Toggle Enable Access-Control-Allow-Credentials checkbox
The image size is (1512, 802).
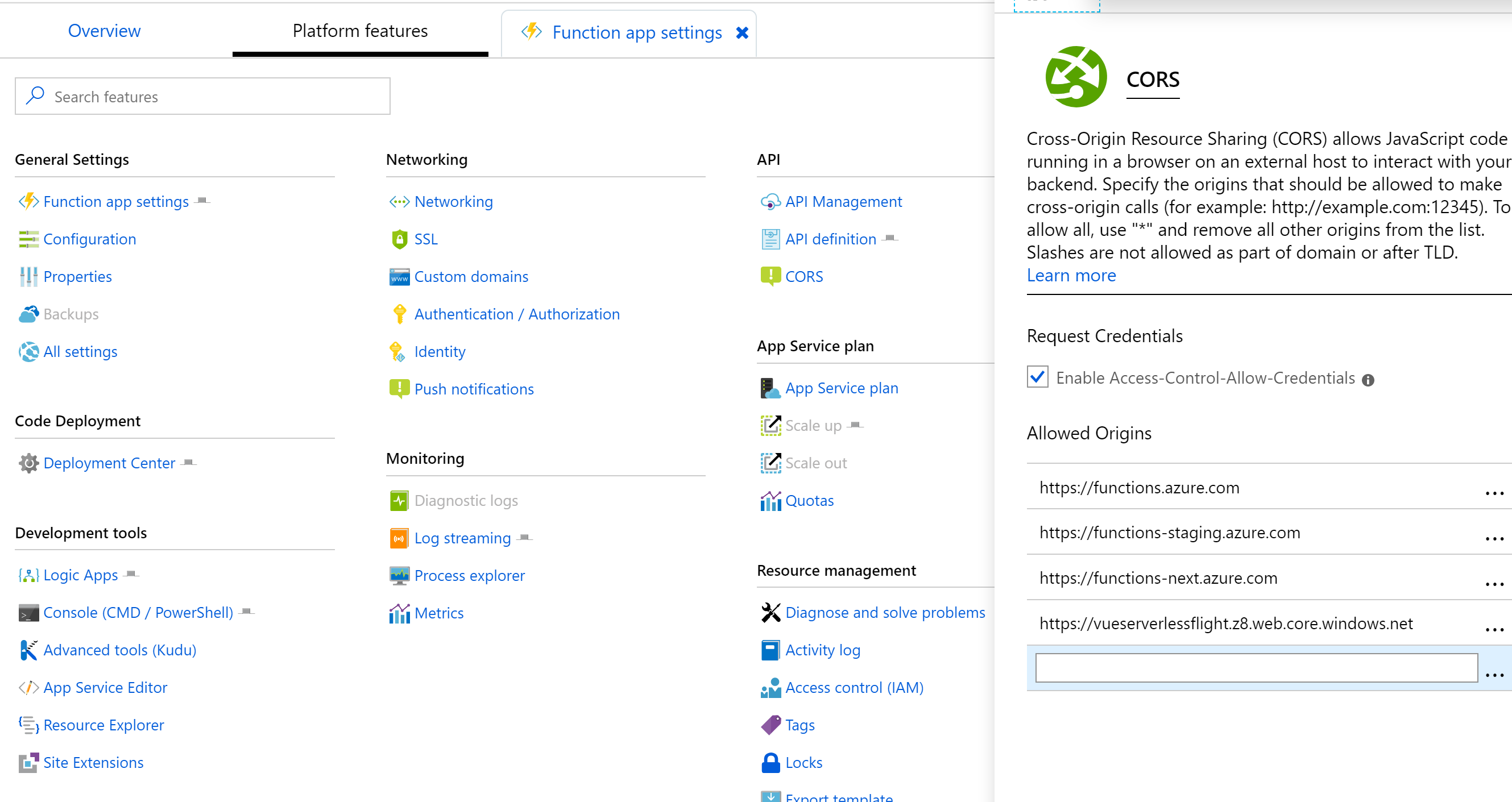click(1037, 377)
